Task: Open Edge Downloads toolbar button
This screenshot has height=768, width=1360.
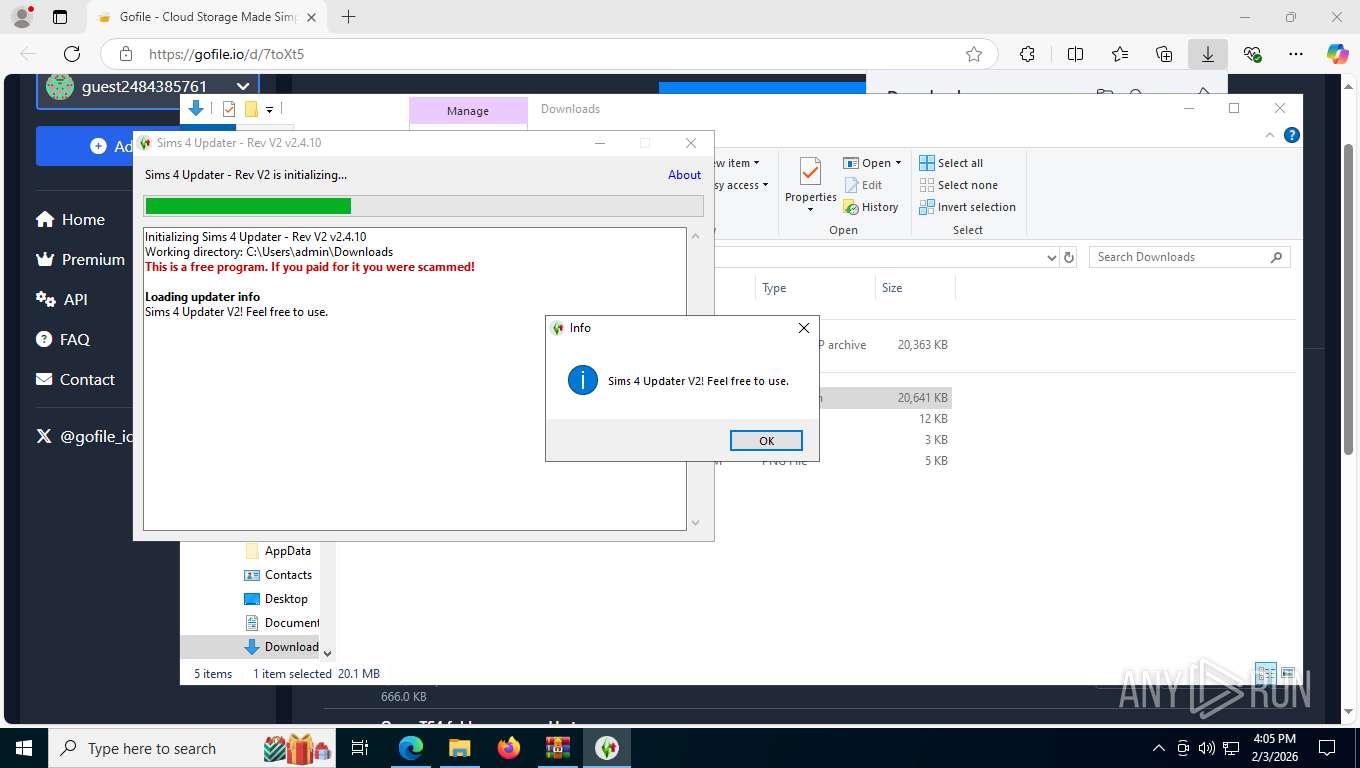Action: [x=1208, y=54]
